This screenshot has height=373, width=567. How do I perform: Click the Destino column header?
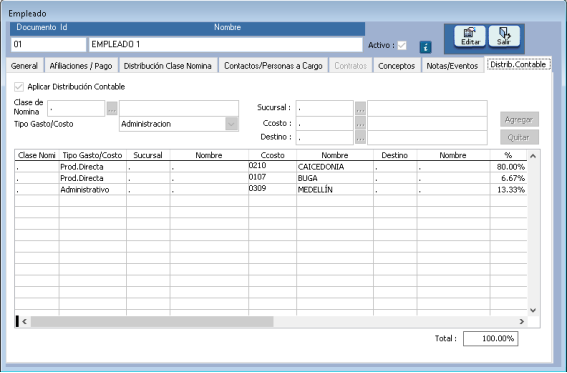(x=395, y=155)
